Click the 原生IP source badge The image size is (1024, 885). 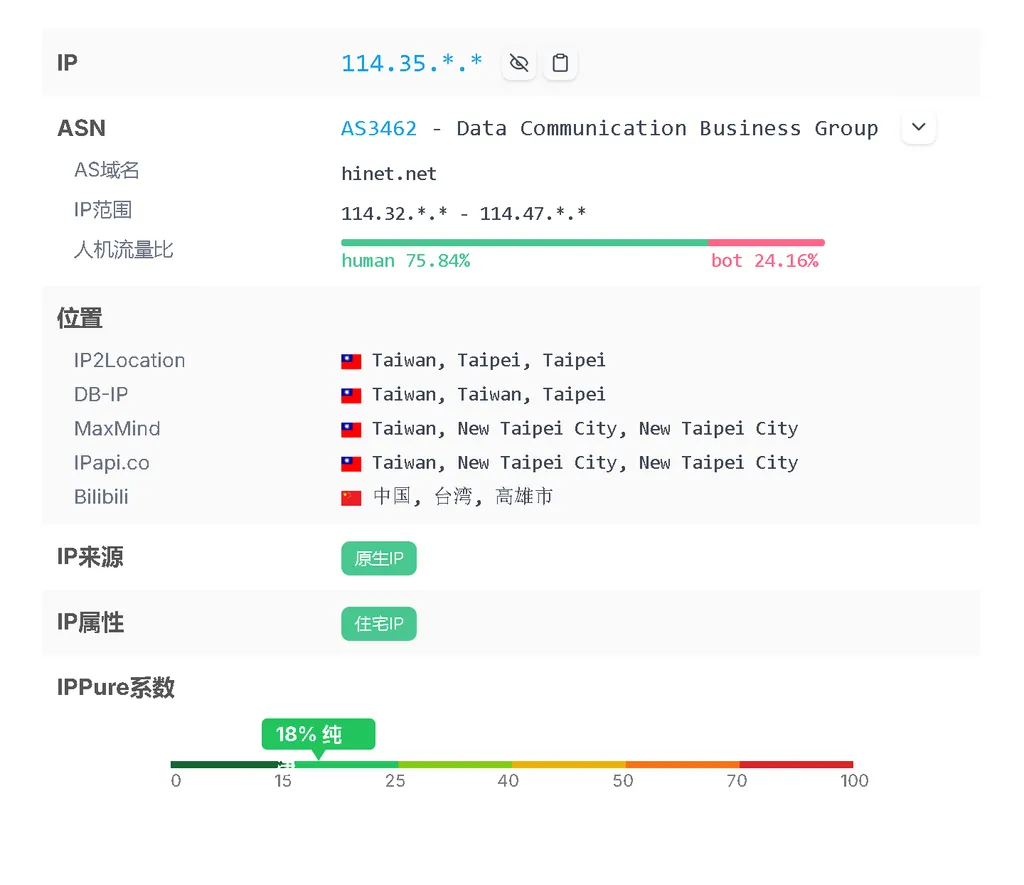point(378,558)
